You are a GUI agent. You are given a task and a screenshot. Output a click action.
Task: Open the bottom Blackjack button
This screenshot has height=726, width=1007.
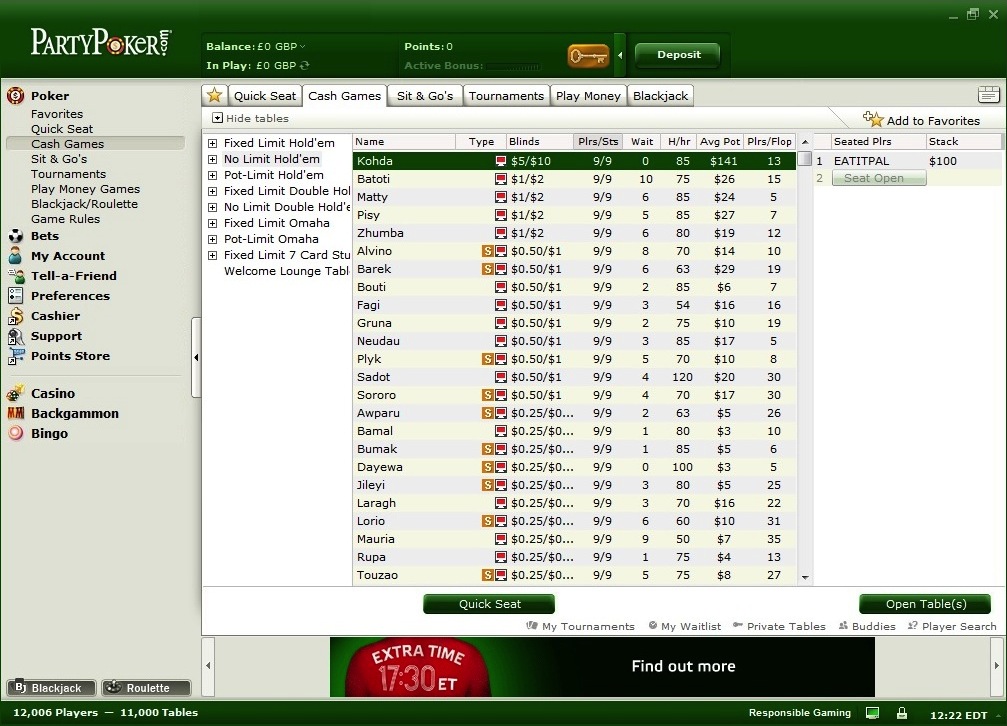point(51,687)
